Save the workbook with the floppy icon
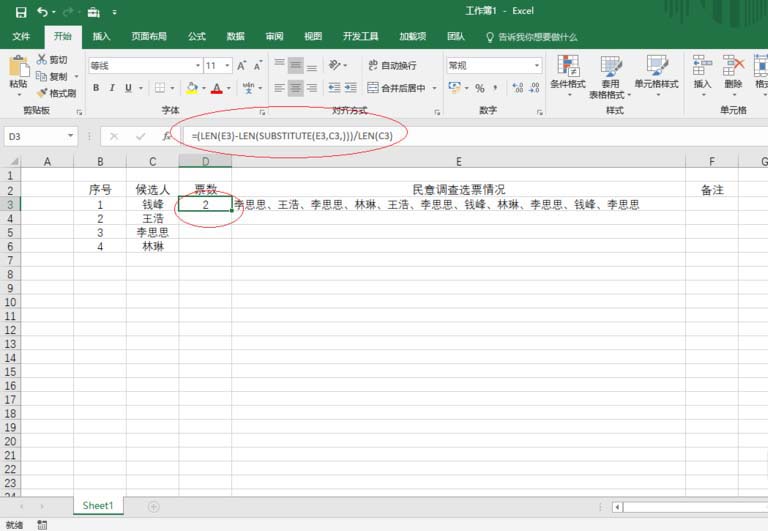This screenshot has width=768, height=531. pos(21,12)
